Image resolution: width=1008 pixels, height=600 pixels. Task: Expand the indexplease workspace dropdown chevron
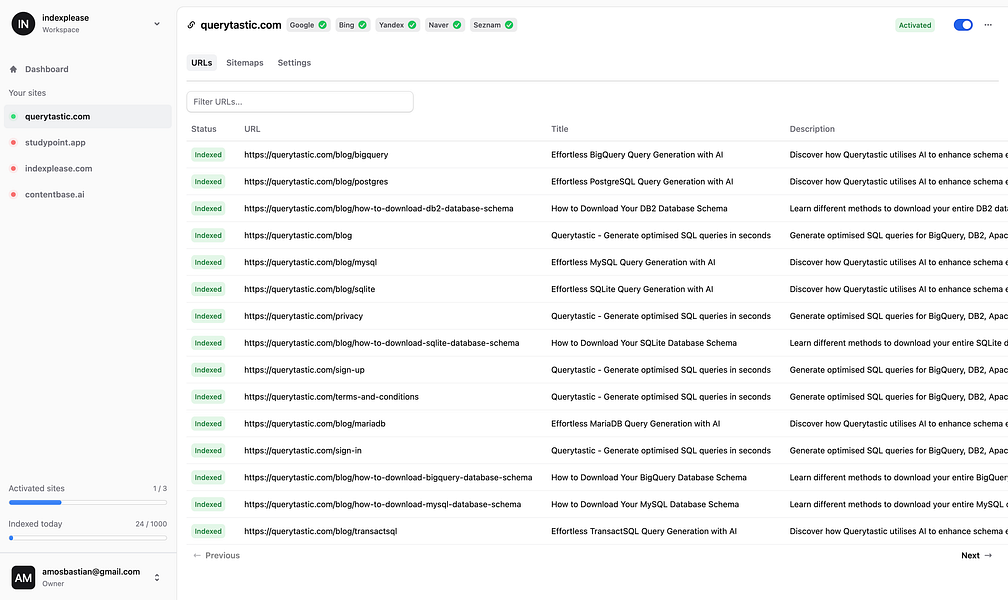tap(157, 24)
